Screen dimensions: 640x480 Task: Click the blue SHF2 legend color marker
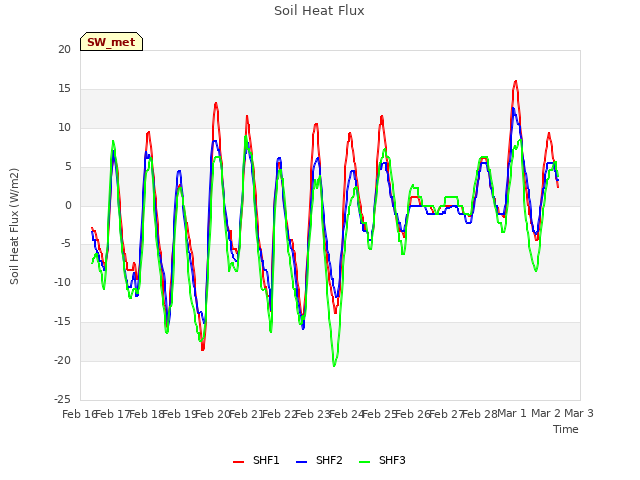pyautogui.click(x=301, y=462)
